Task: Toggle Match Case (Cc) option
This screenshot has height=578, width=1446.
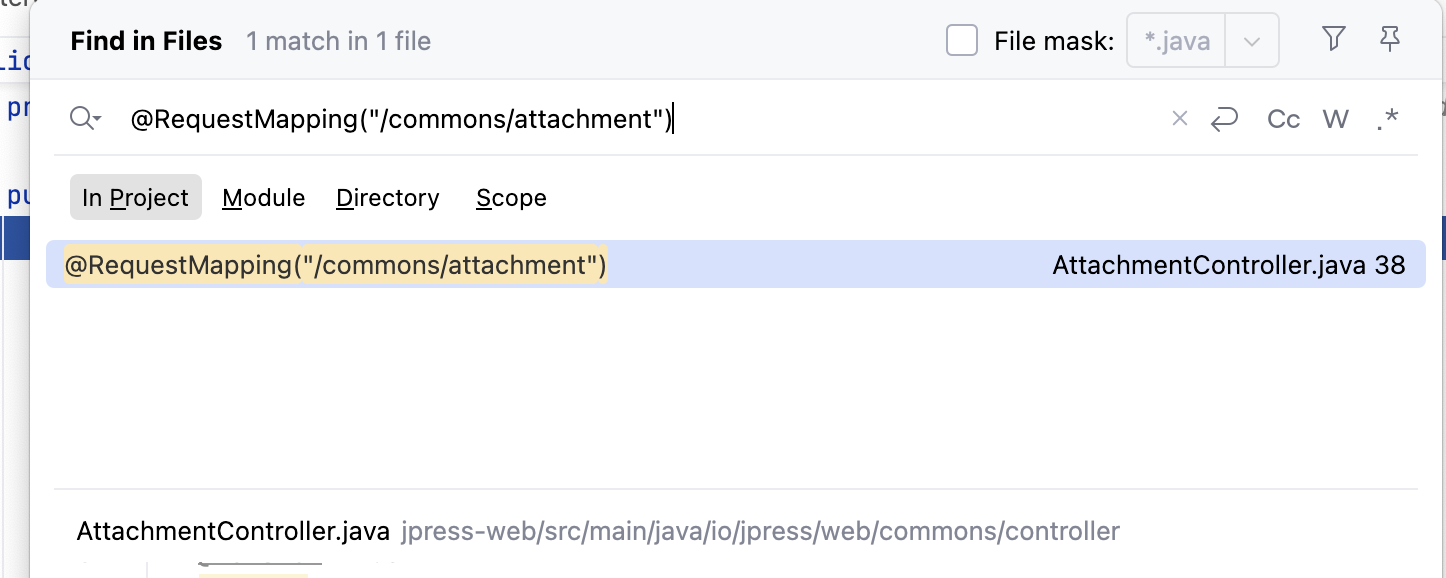Action: point(1283,120)
